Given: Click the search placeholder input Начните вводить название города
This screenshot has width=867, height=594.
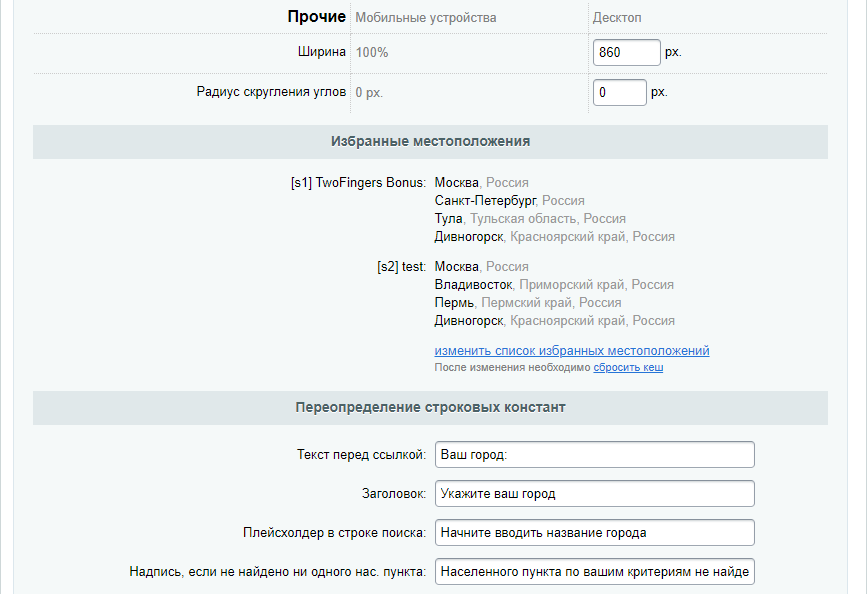Looking at the screenshot, I should [594, 532].
